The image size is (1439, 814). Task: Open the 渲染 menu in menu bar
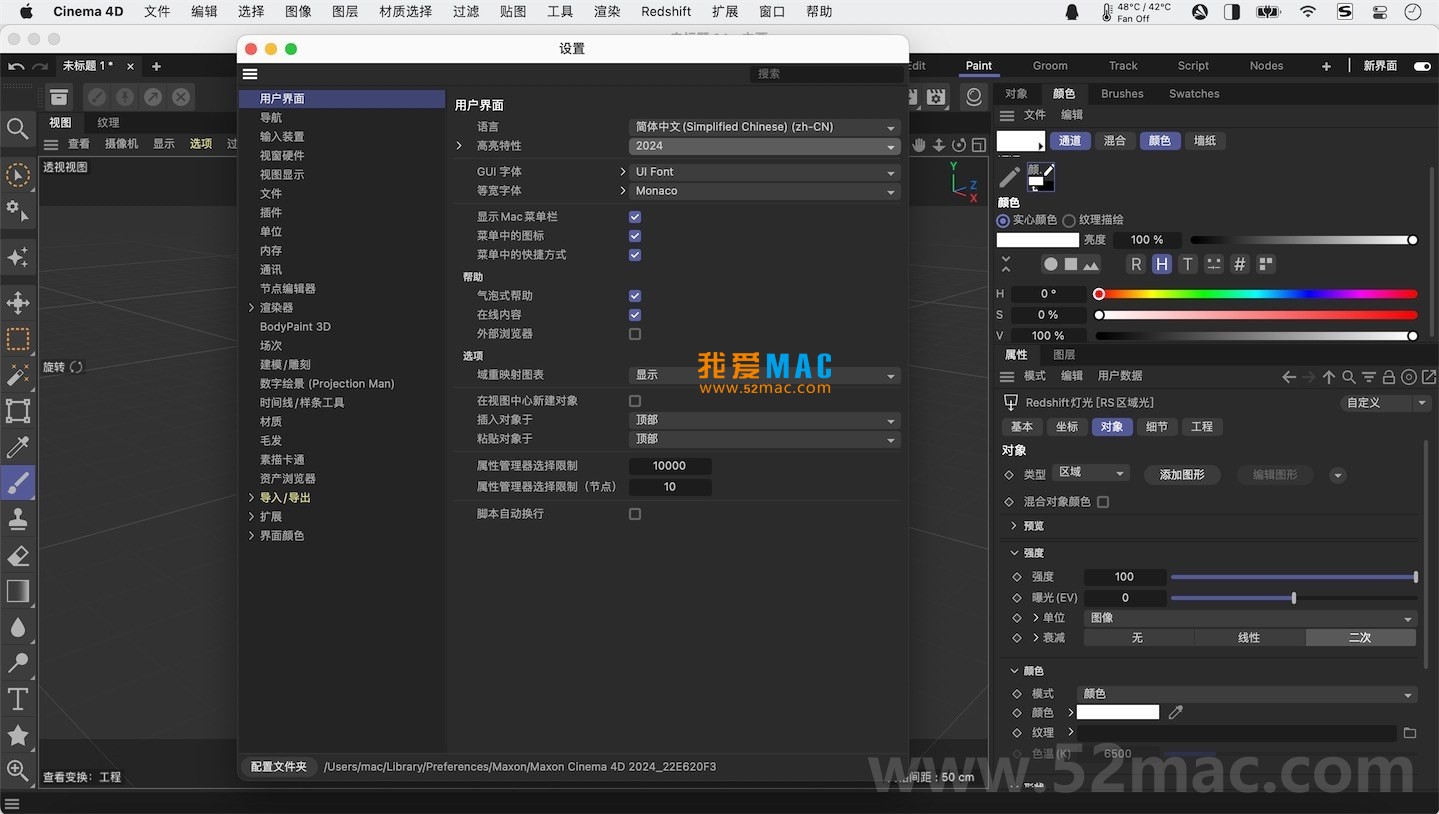pyautogui.click(x=607, y=12)
